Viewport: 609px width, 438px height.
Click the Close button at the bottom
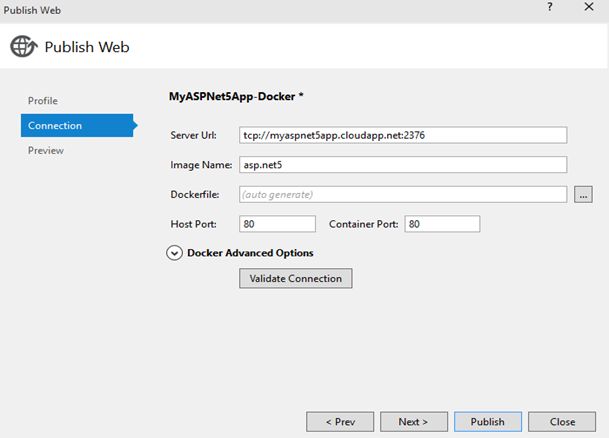pyautogui.click(x=562, y=422)
